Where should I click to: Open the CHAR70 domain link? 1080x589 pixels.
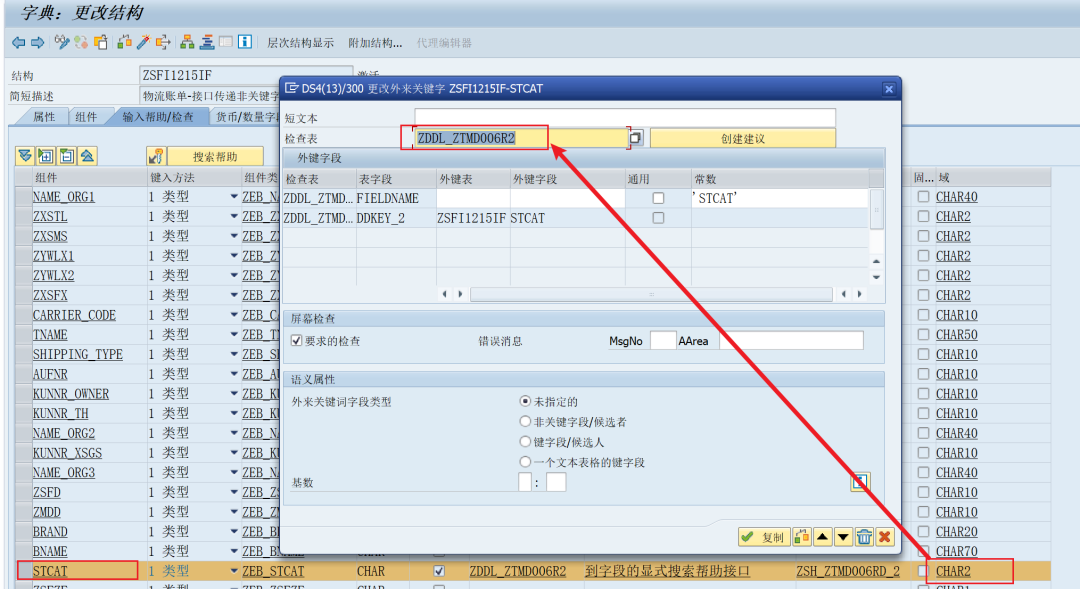click(x=957, y=551)
